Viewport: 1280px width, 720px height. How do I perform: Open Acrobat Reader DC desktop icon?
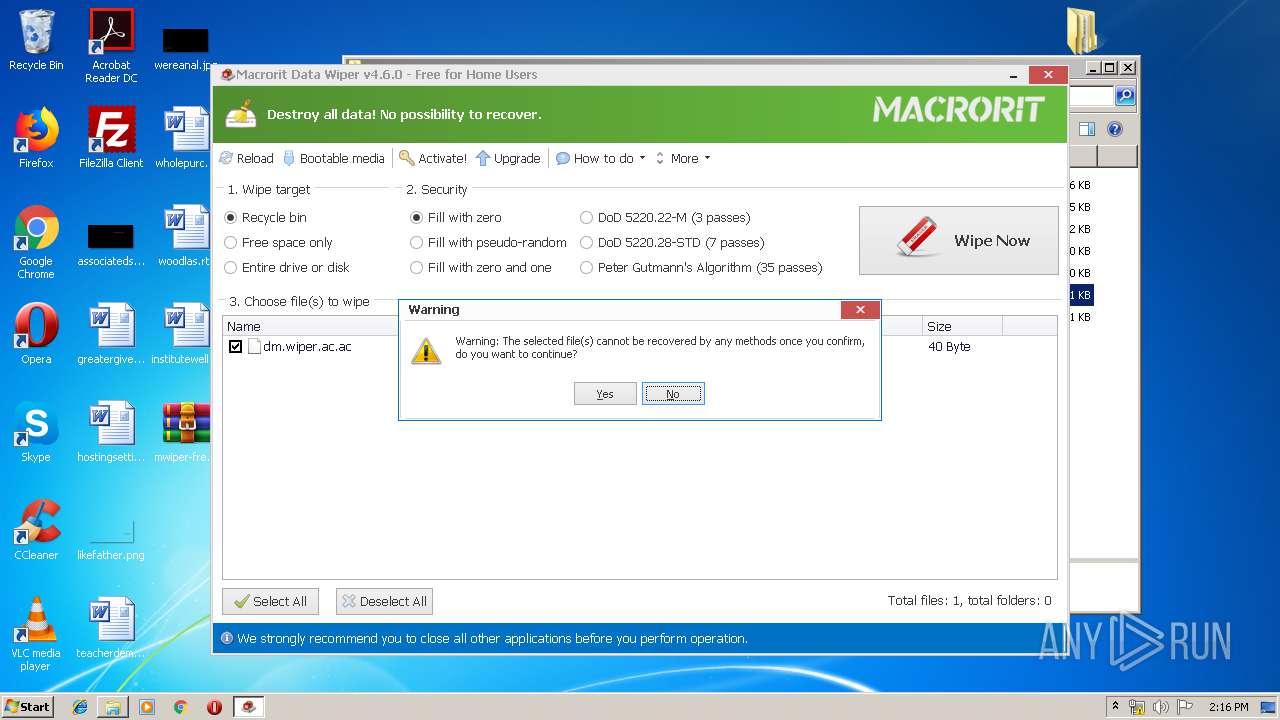click(x=111, y=46)
